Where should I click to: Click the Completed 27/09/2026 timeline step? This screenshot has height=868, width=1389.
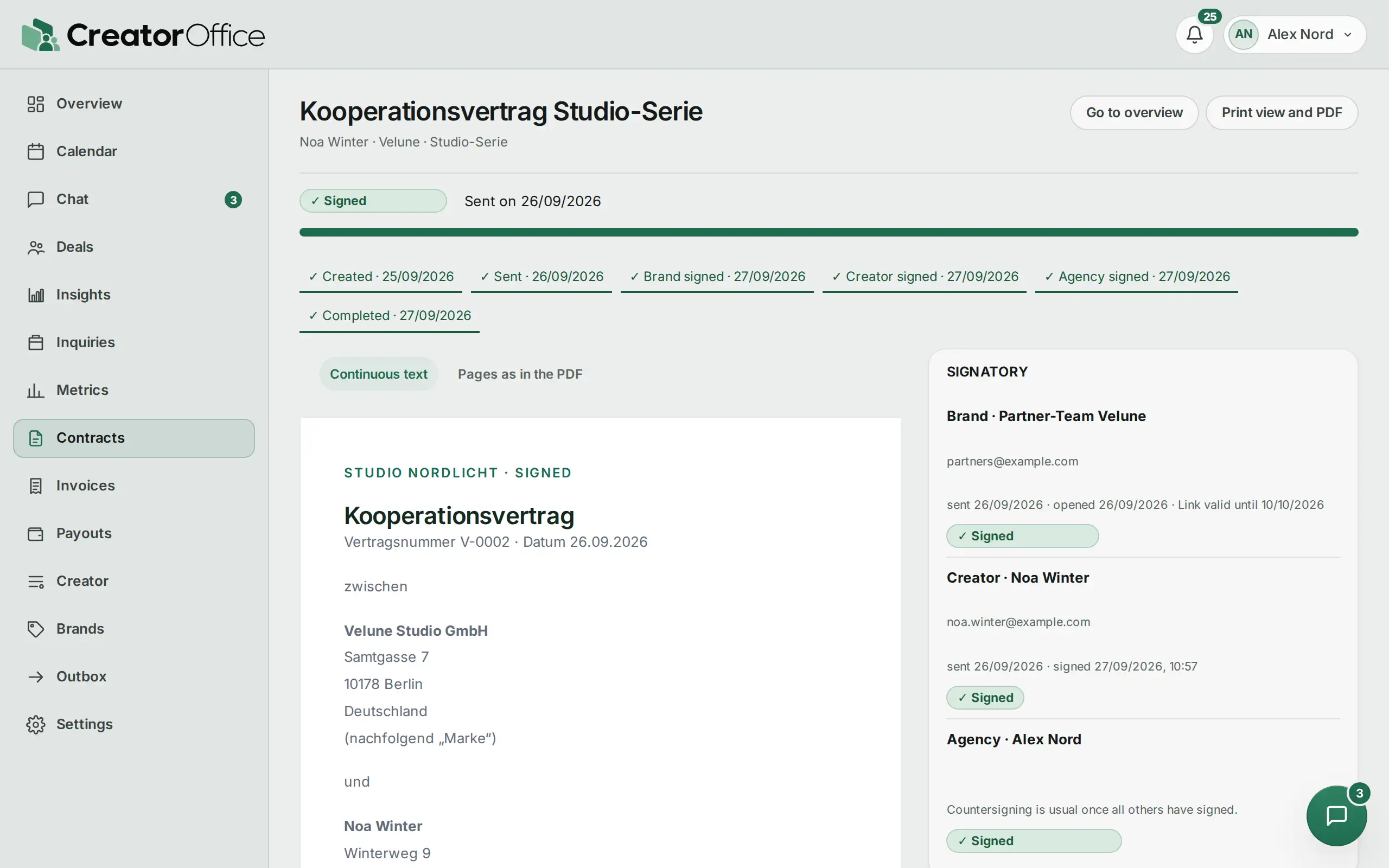coord(389,316)
